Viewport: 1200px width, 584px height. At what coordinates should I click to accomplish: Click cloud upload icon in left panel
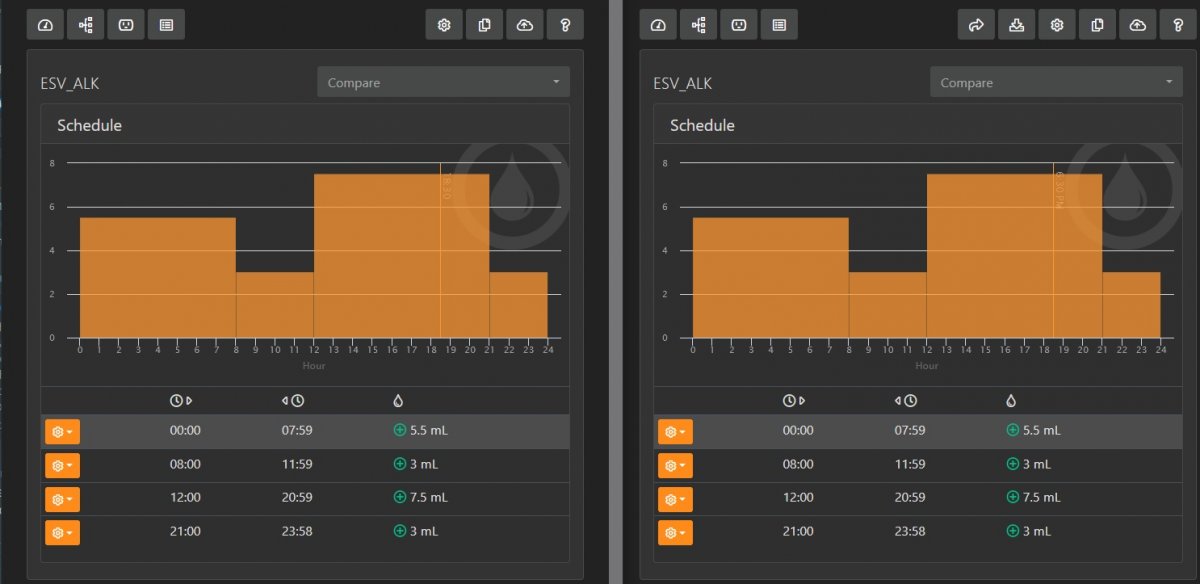pyautogui.click(x=525, y=25)
